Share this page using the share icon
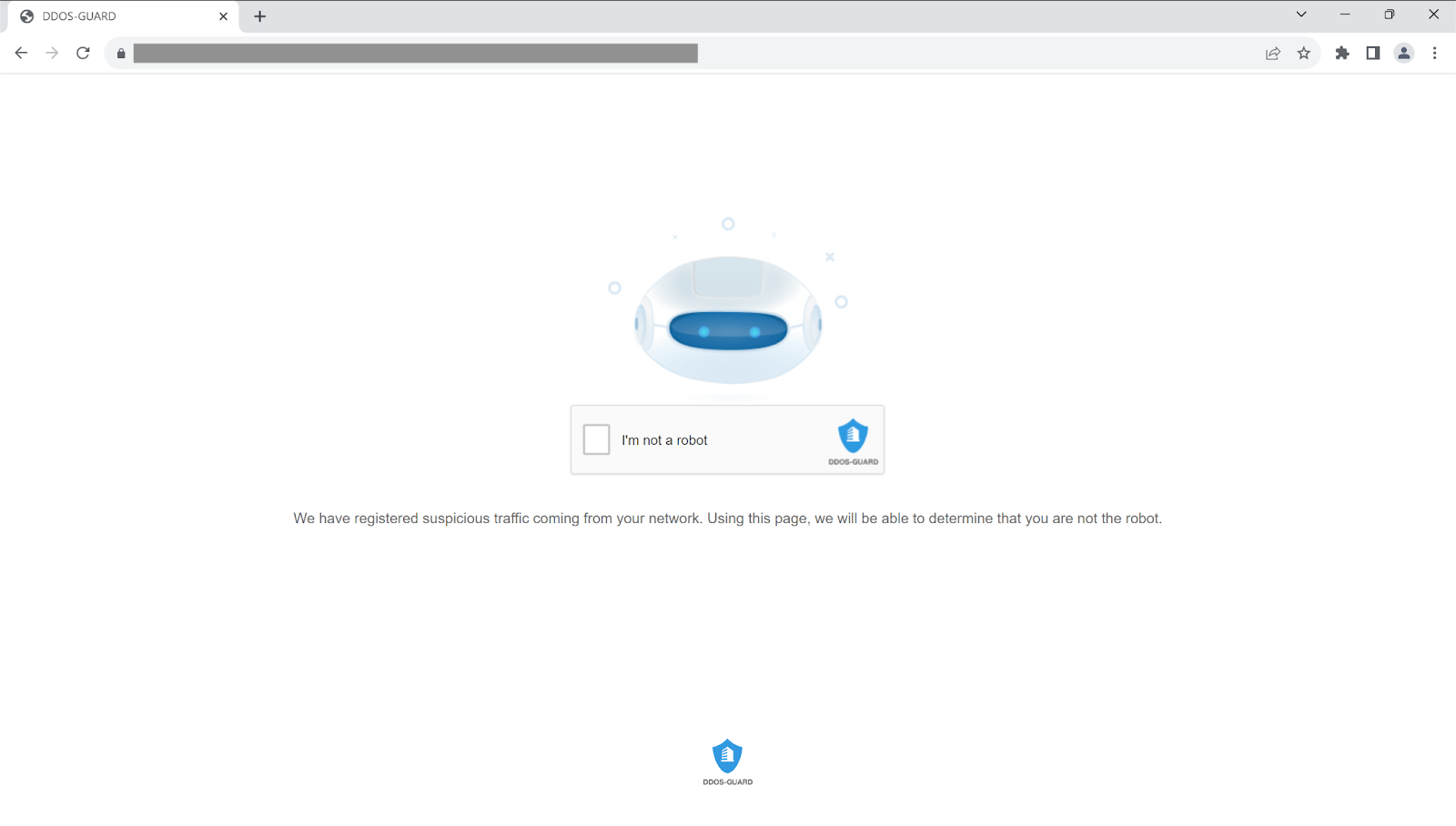Viewport: 1456px width, 826px height. pos(1273,53)
